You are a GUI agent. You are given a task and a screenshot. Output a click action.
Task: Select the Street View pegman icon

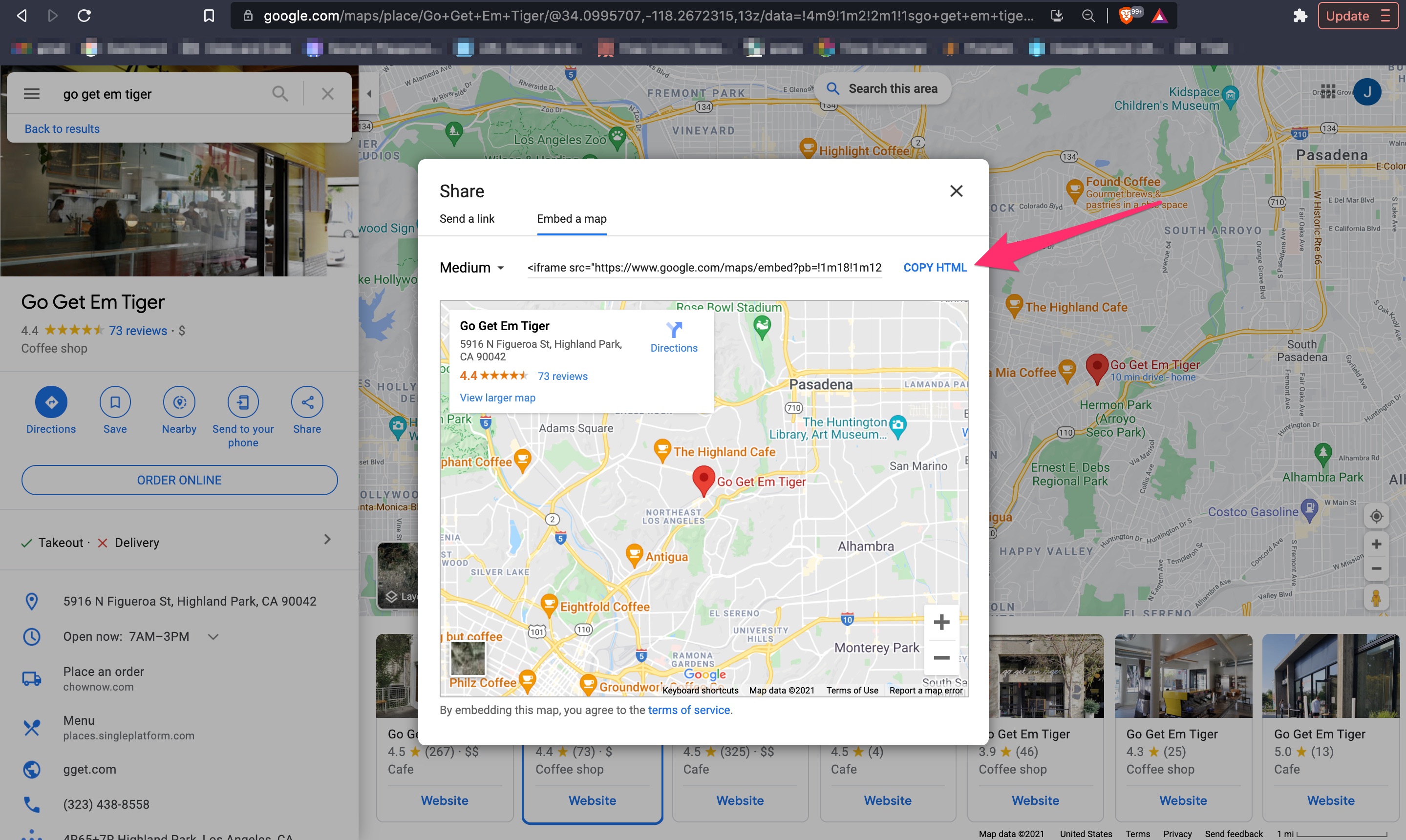click(x=1376, y=598)
